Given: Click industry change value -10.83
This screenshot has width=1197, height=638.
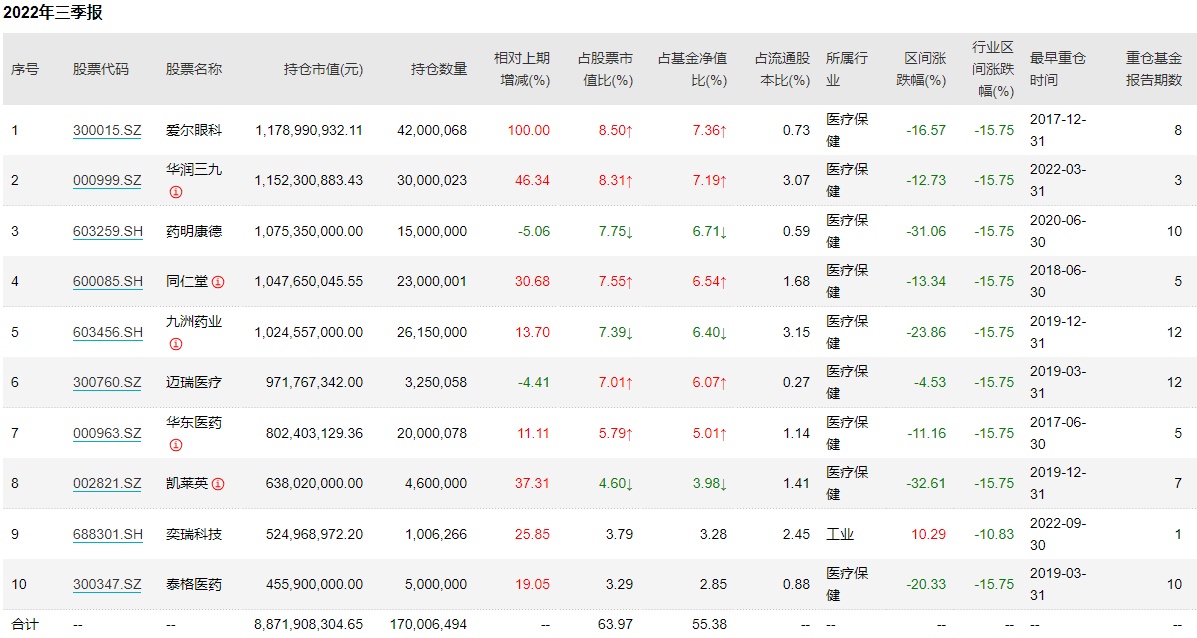Looking at the screenshot, I should click(994, 534).
